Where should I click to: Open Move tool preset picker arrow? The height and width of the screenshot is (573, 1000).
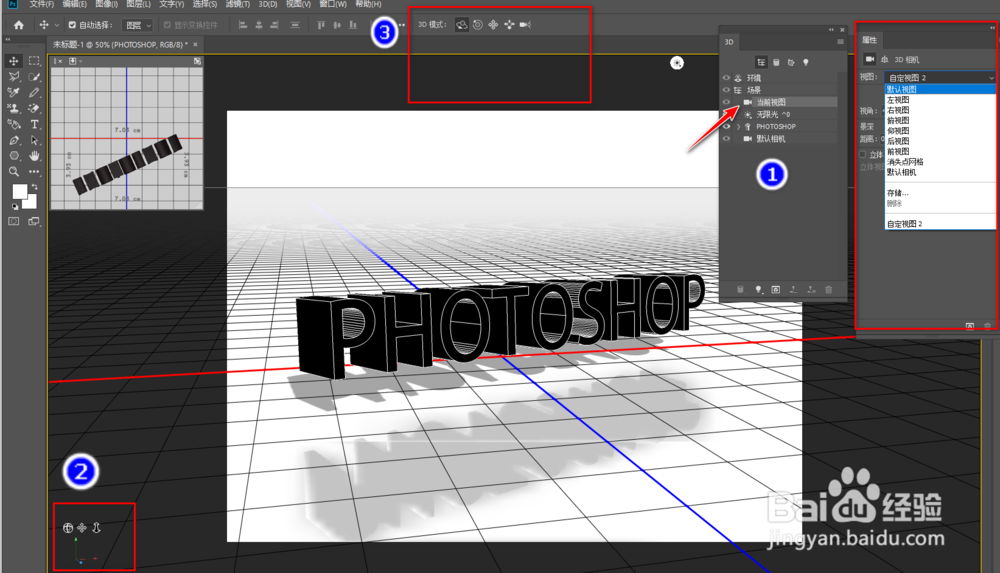coord(57,25)
